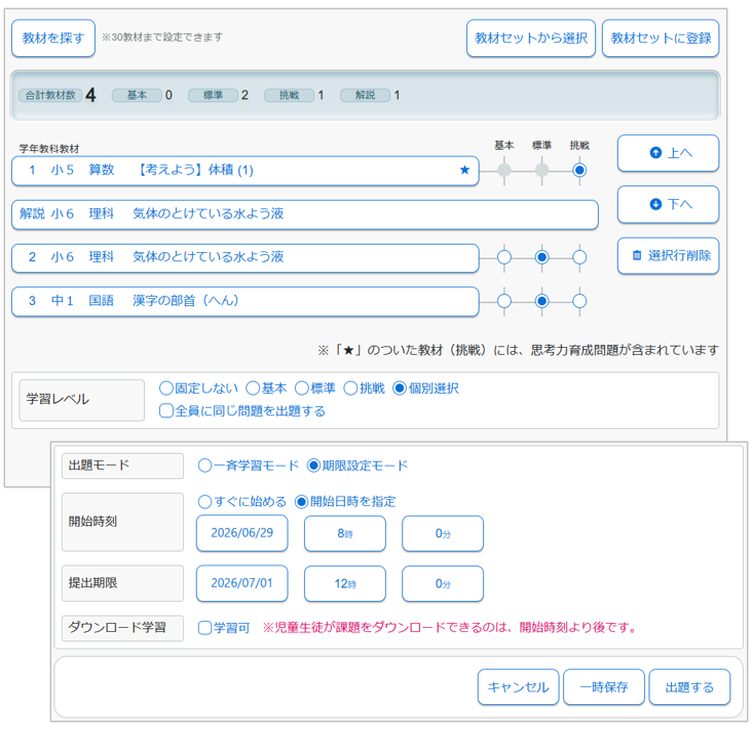Select 標準 level for 漢字の部首 row
The height and width of the screenshot is (729, 752).
click(542, 301)
